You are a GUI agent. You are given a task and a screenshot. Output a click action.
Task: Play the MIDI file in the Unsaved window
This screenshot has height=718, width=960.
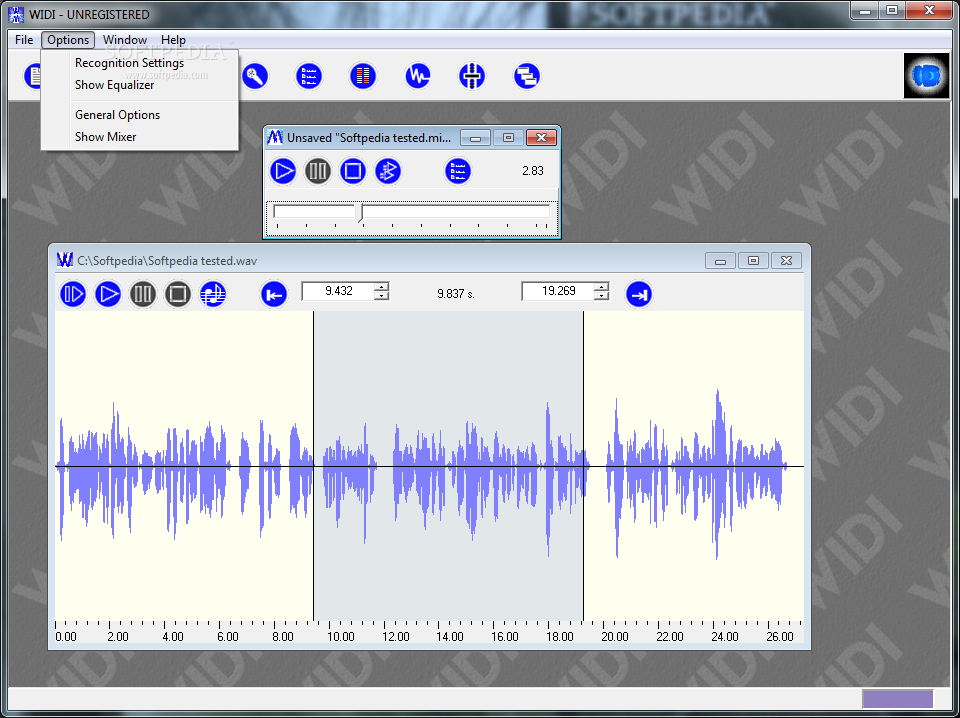(283, 171)
